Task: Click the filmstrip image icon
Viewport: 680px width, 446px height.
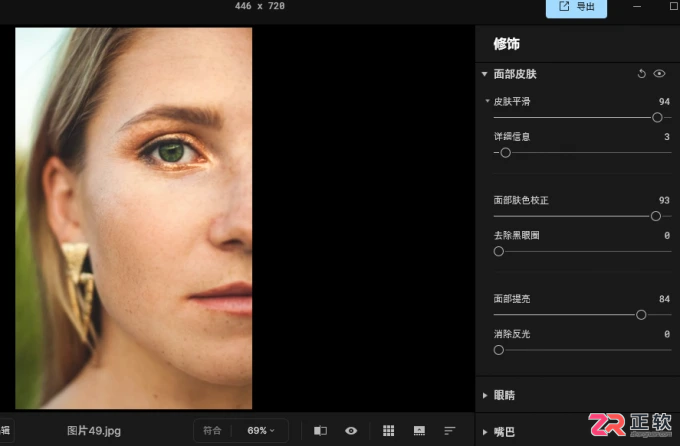Action: point(419,431)
